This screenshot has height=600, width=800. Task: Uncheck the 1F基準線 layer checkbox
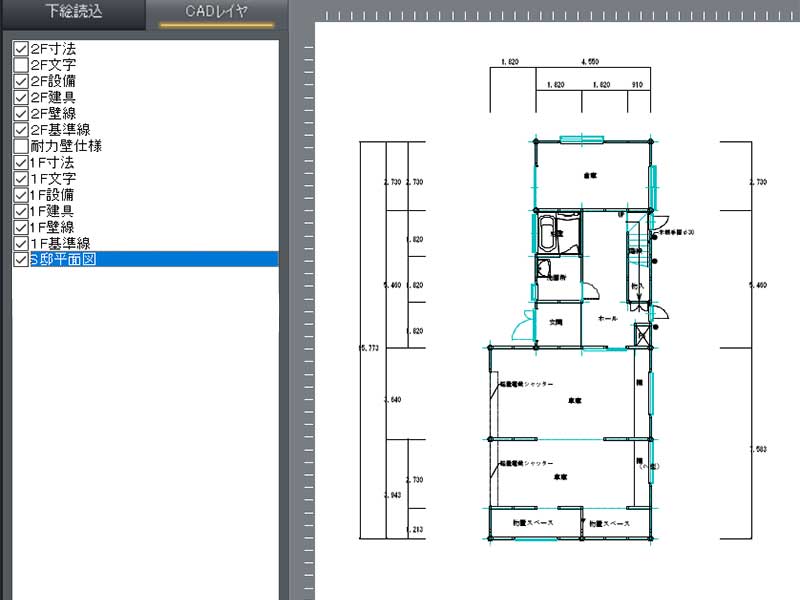(x=20, y=243)
